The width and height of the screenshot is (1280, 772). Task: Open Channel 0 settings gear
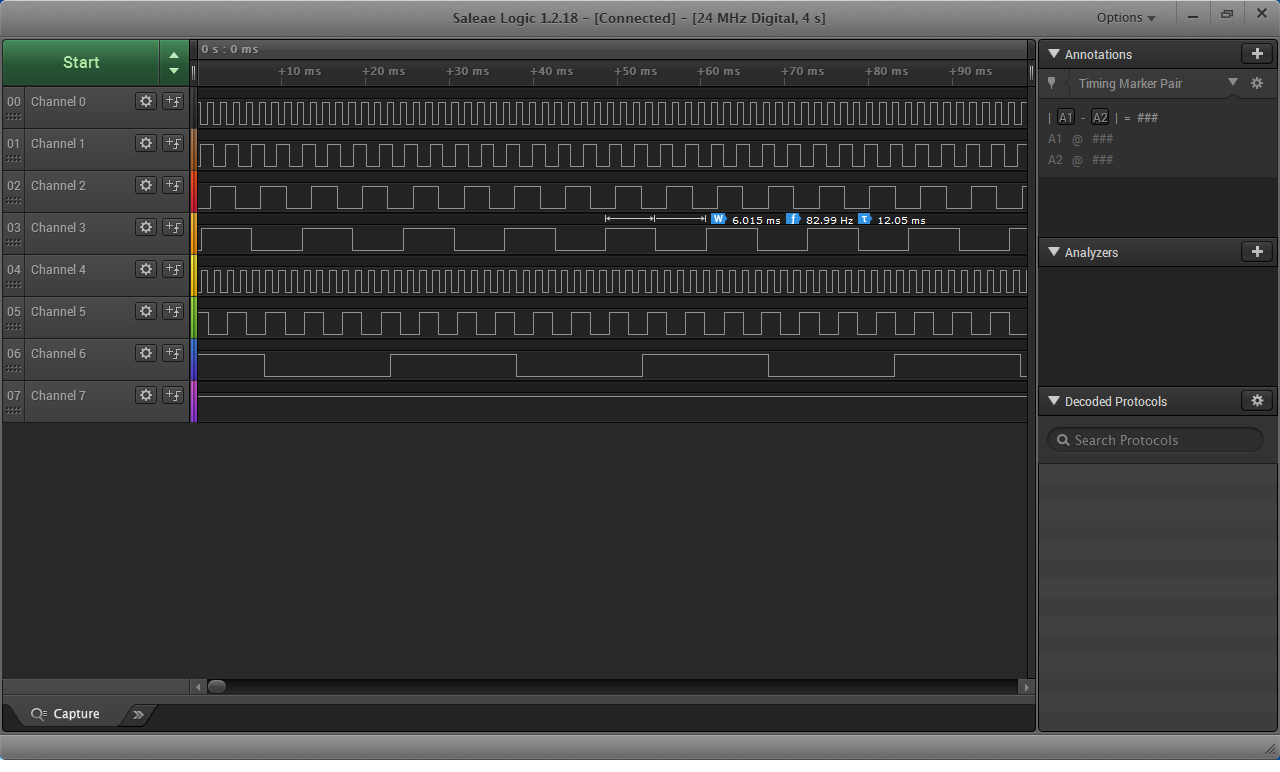146,101
